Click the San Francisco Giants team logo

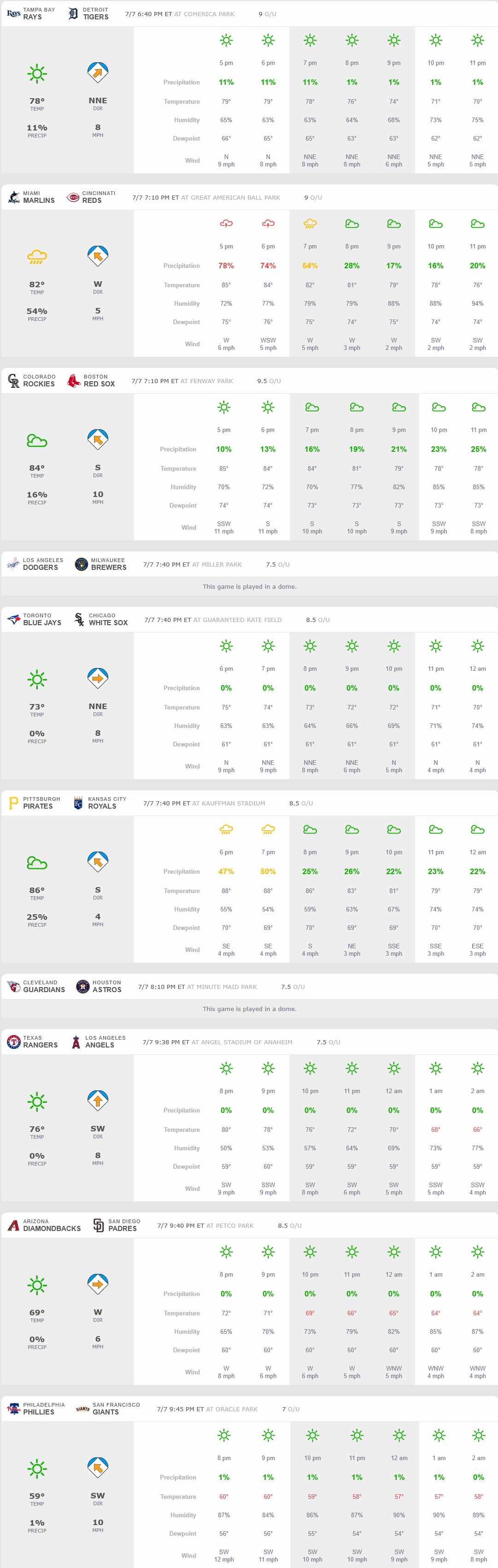click(x=83, y=1409)
